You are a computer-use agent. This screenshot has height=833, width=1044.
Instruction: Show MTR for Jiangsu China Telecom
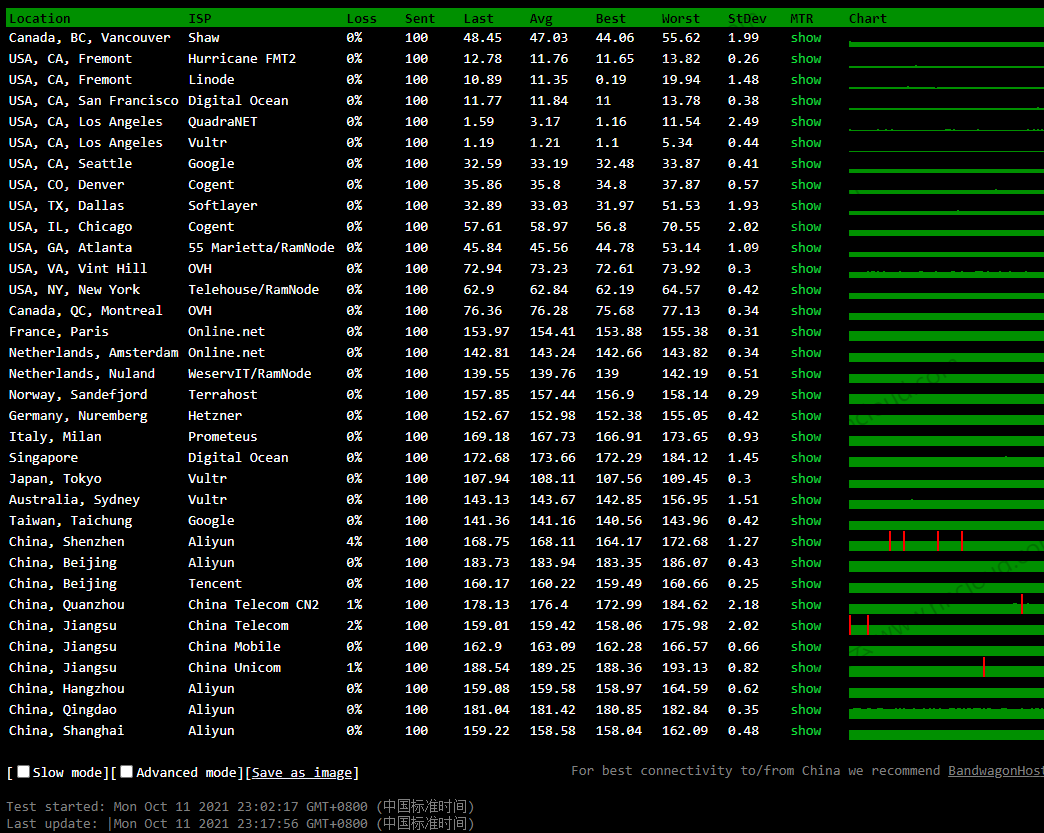[x=806, y=625]
